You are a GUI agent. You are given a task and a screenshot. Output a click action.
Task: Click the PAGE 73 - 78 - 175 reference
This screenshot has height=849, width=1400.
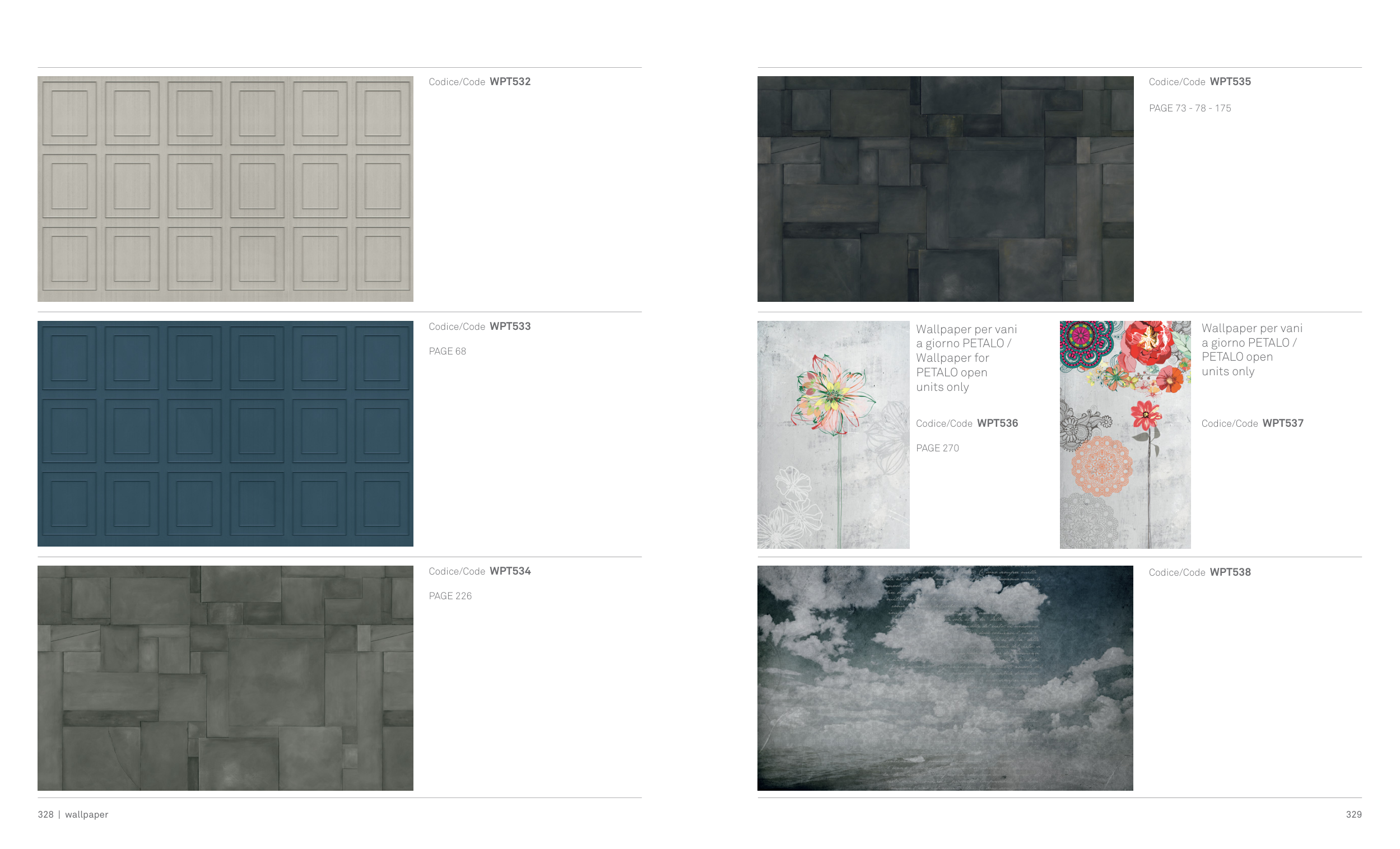[x=1190, y=109]
